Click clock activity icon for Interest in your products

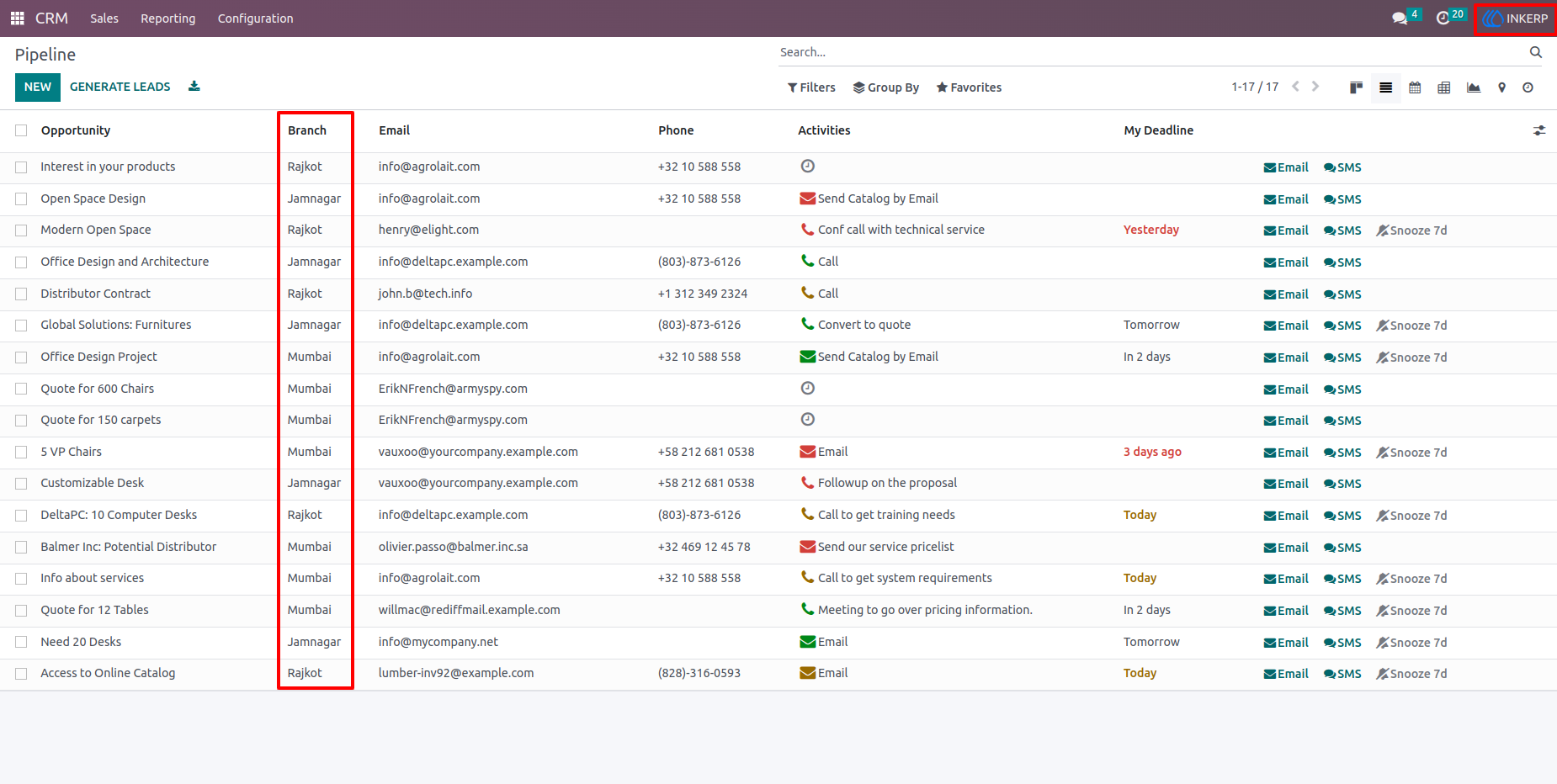tap(807, 166)
